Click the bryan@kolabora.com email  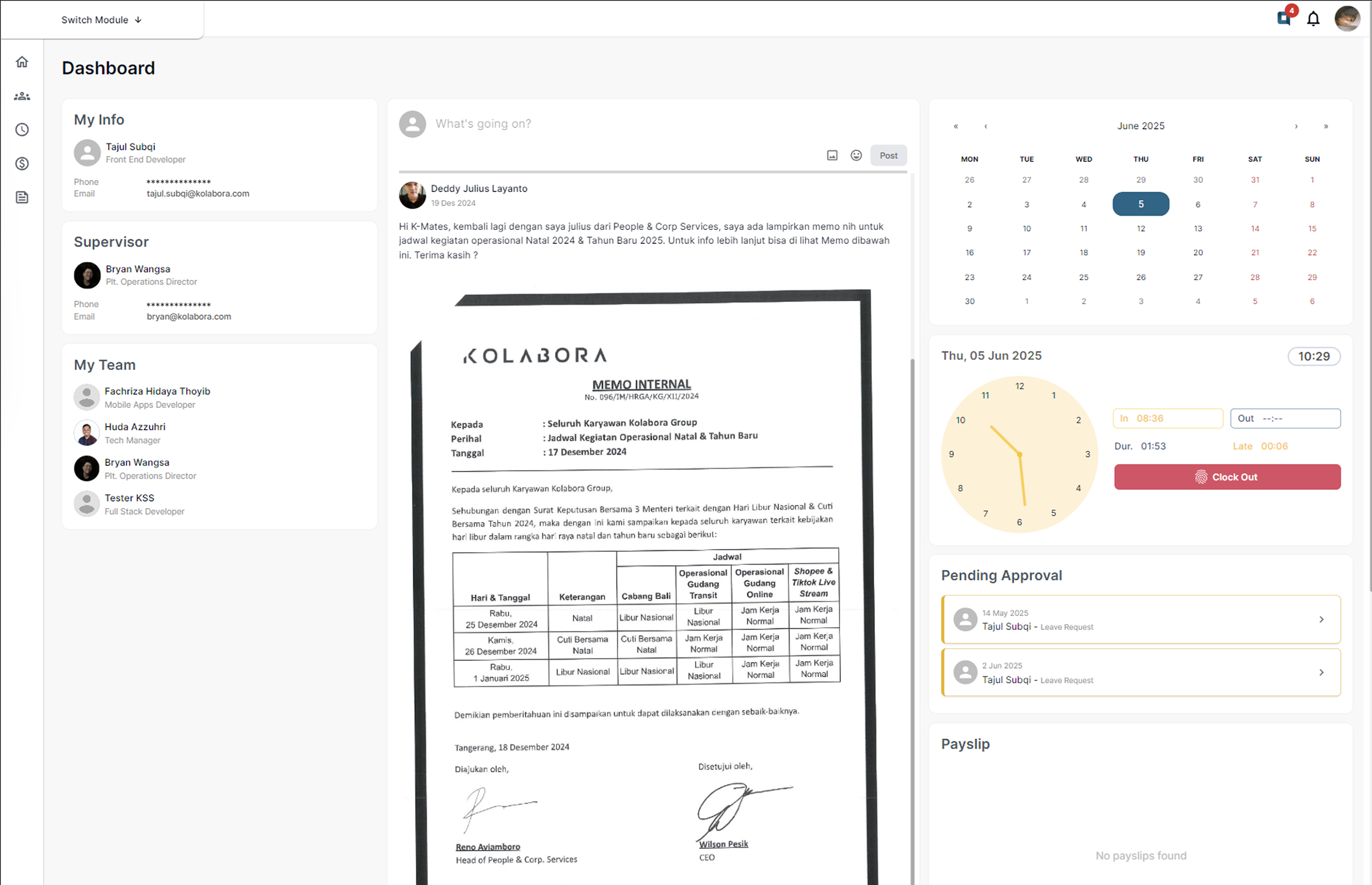189,317
